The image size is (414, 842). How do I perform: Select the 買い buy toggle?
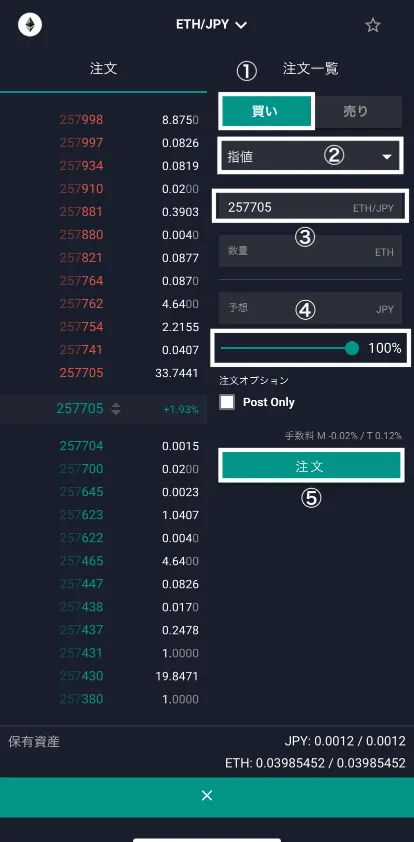[x=266, y=112]
